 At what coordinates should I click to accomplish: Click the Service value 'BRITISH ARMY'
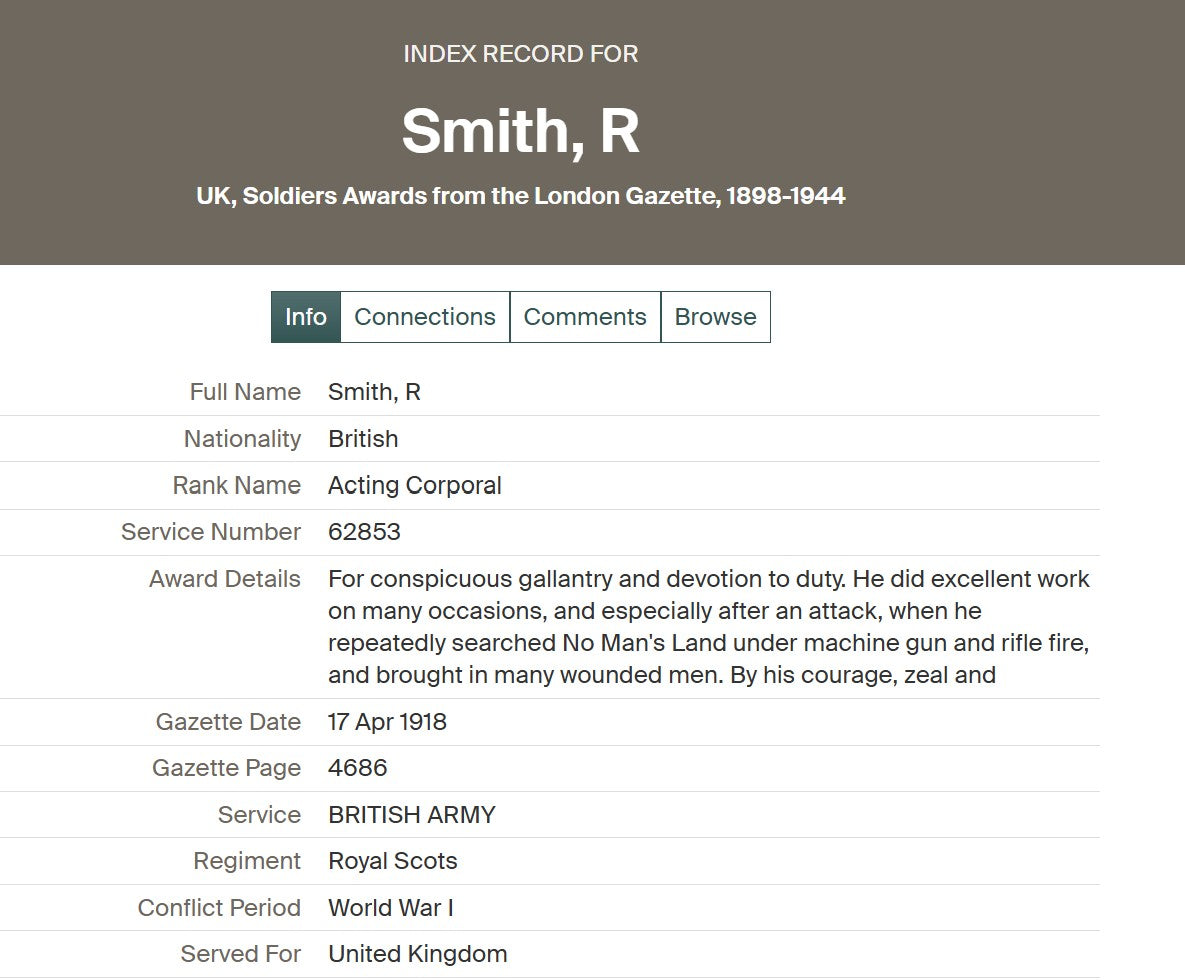(x=411, y=815)
